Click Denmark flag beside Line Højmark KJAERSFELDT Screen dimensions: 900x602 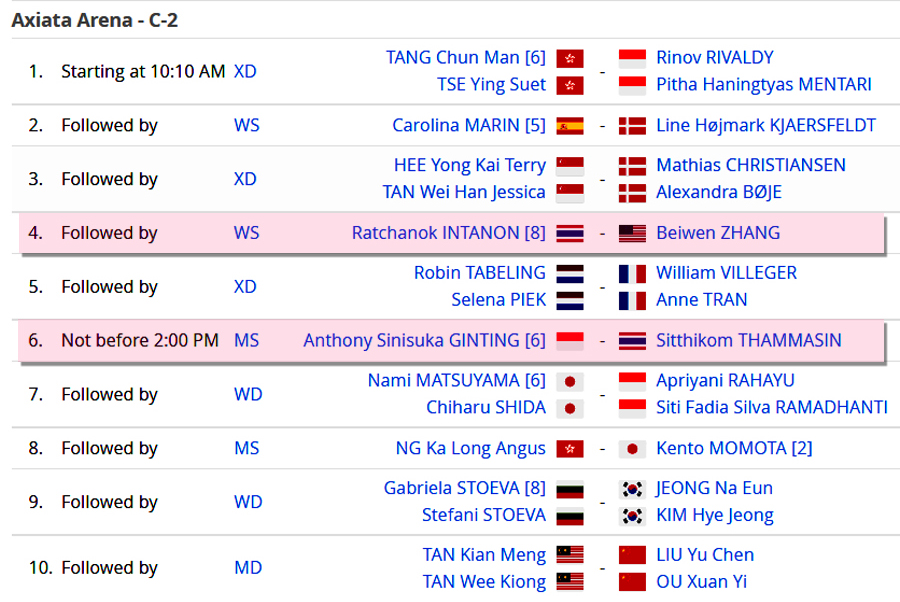(632, 126)
